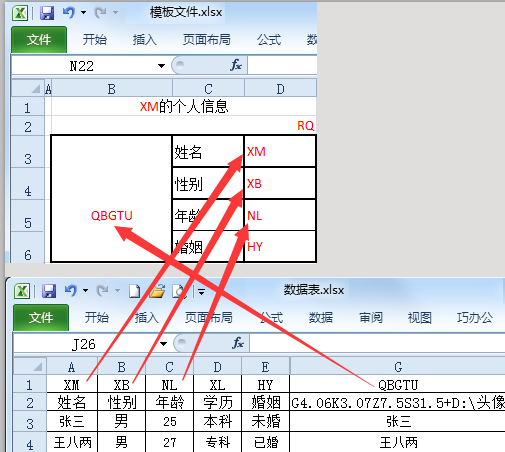Open the Customize Quick Access Toolbar dropdown
Viewport: 505px width, 452px height.
201,292
